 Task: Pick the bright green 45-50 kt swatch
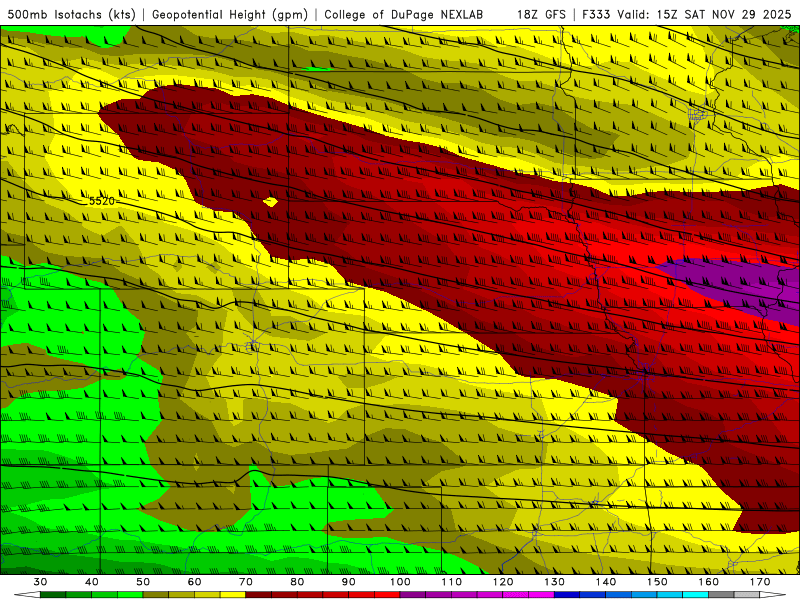coord(130,594)
